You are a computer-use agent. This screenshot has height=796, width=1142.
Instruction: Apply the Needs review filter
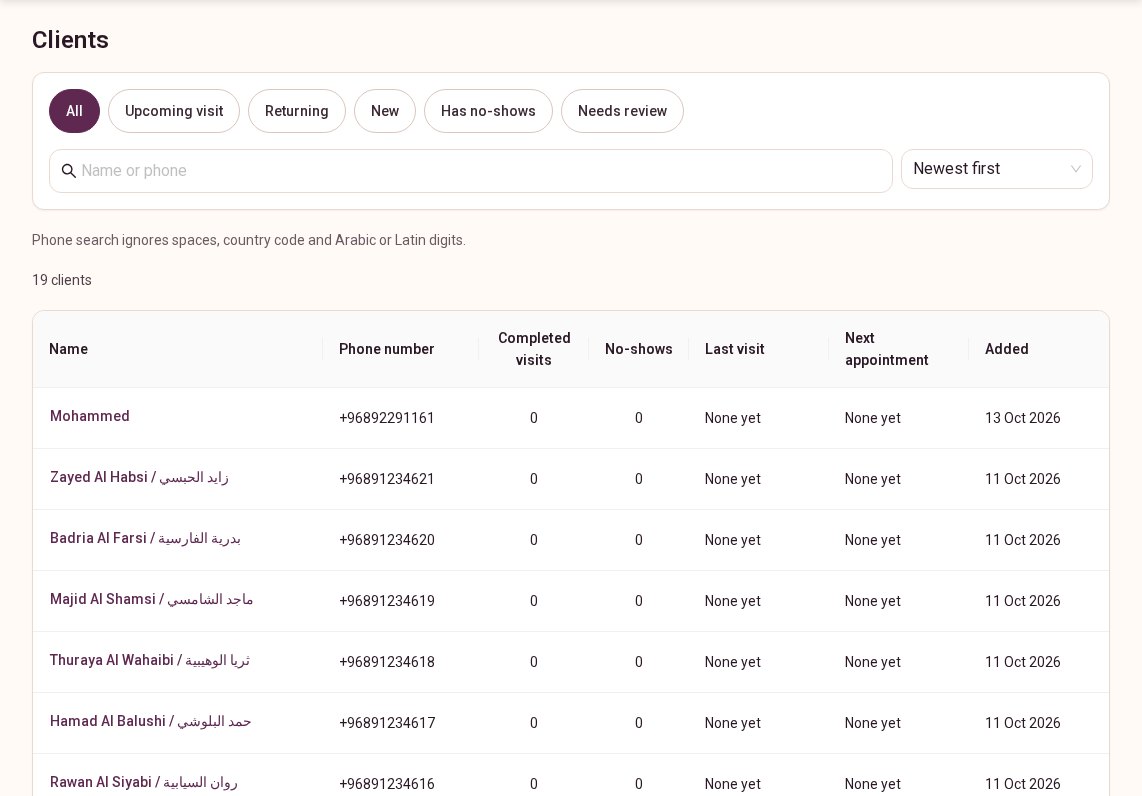pos(622,111)
